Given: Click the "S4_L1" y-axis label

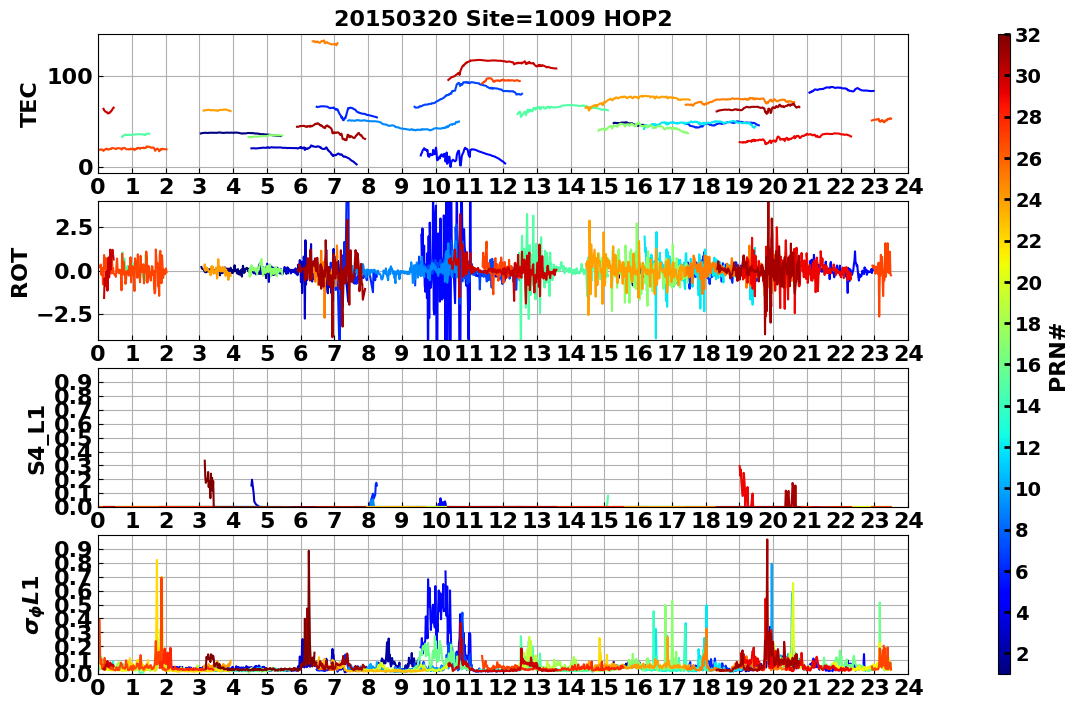Looking at the screenshot, I should point(36,440).
